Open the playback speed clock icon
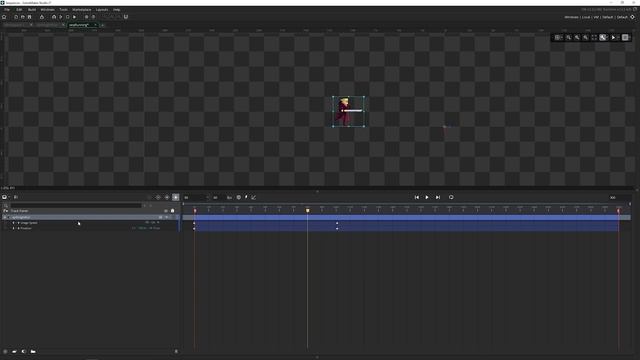The height and width of the screenshot is (360, 640). click(239, 198)
